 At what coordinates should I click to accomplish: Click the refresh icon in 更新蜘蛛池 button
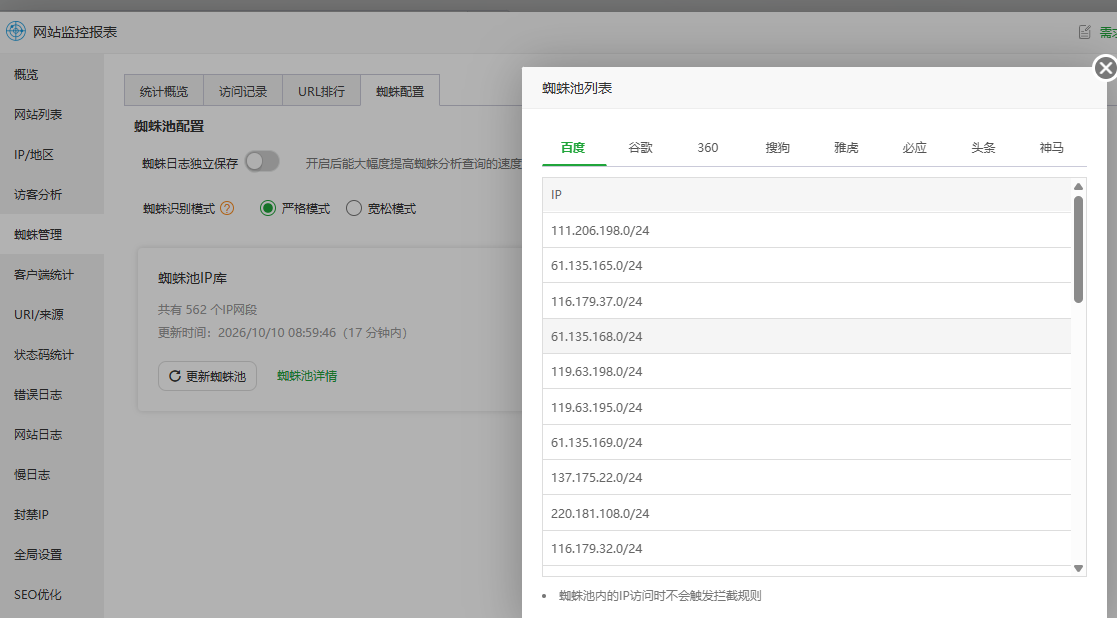click(175, 376)
